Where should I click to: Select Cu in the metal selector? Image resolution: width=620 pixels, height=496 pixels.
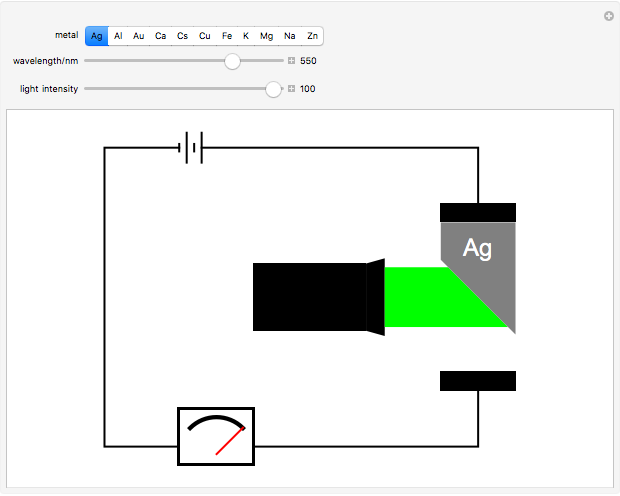point(205,36)
